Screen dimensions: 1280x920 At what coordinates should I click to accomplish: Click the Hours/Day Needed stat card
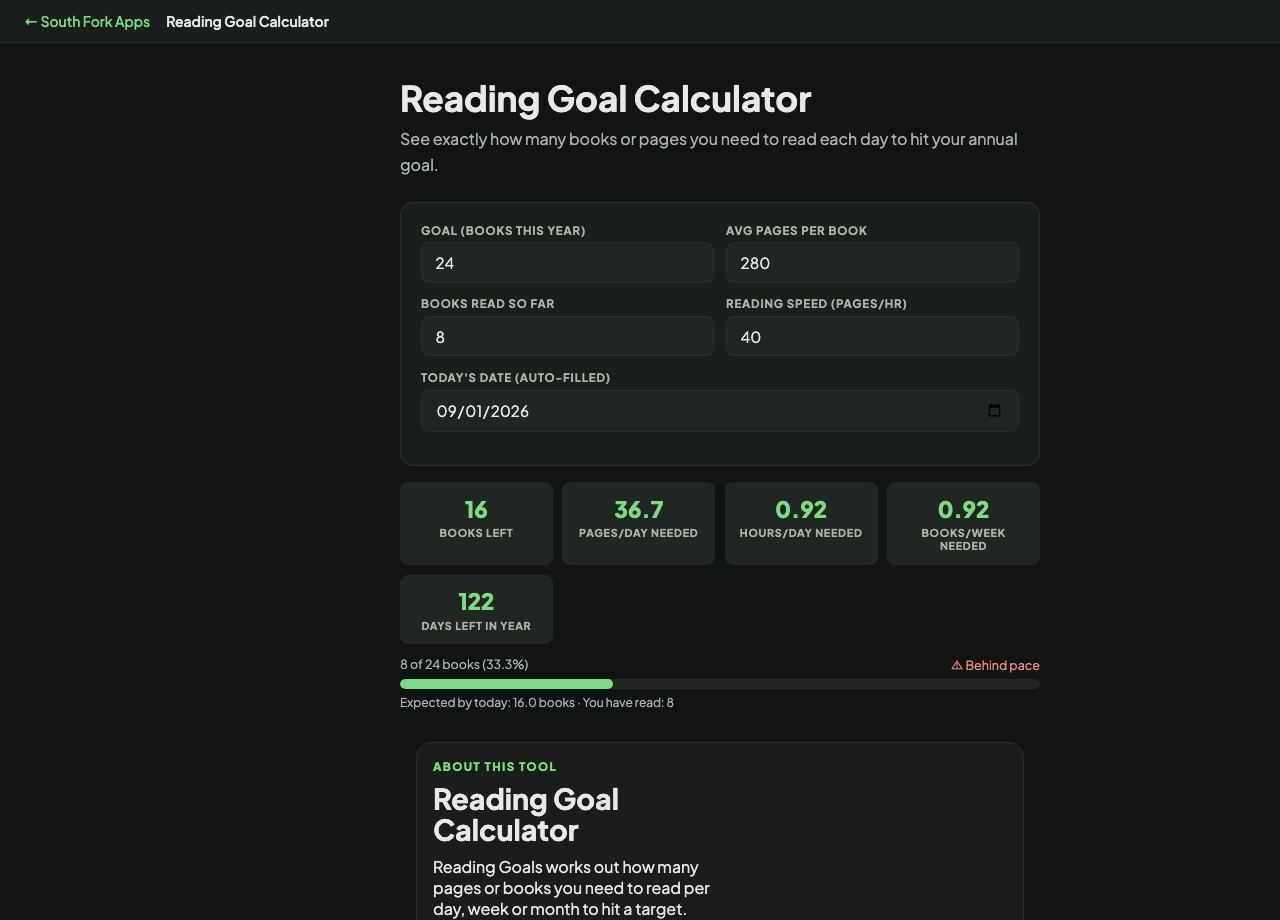(801, 523)
